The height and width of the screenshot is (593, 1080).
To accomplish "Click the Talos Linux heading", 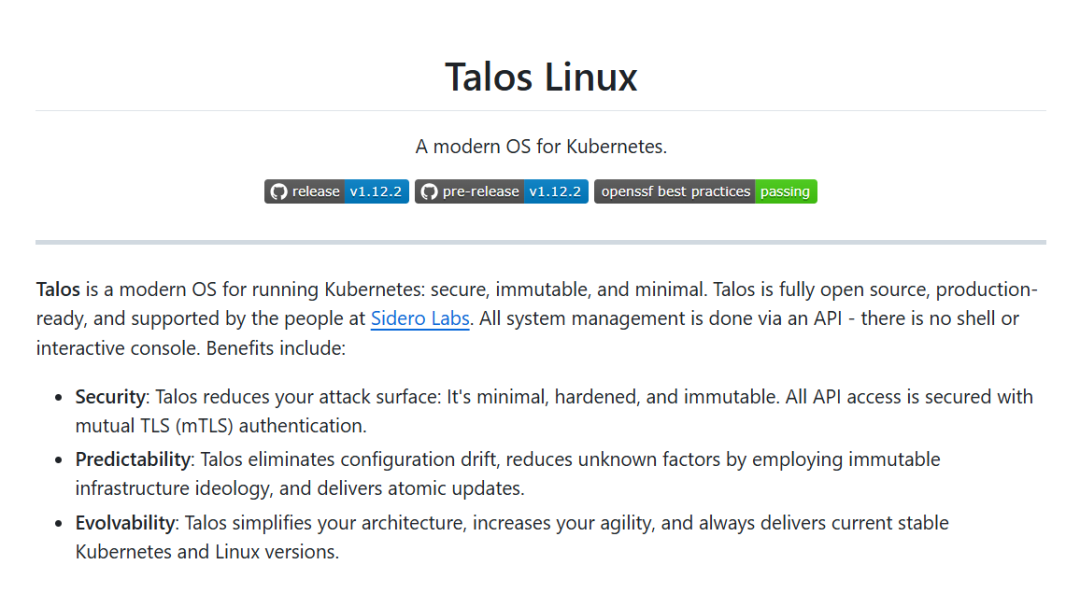I will [541, 76].
